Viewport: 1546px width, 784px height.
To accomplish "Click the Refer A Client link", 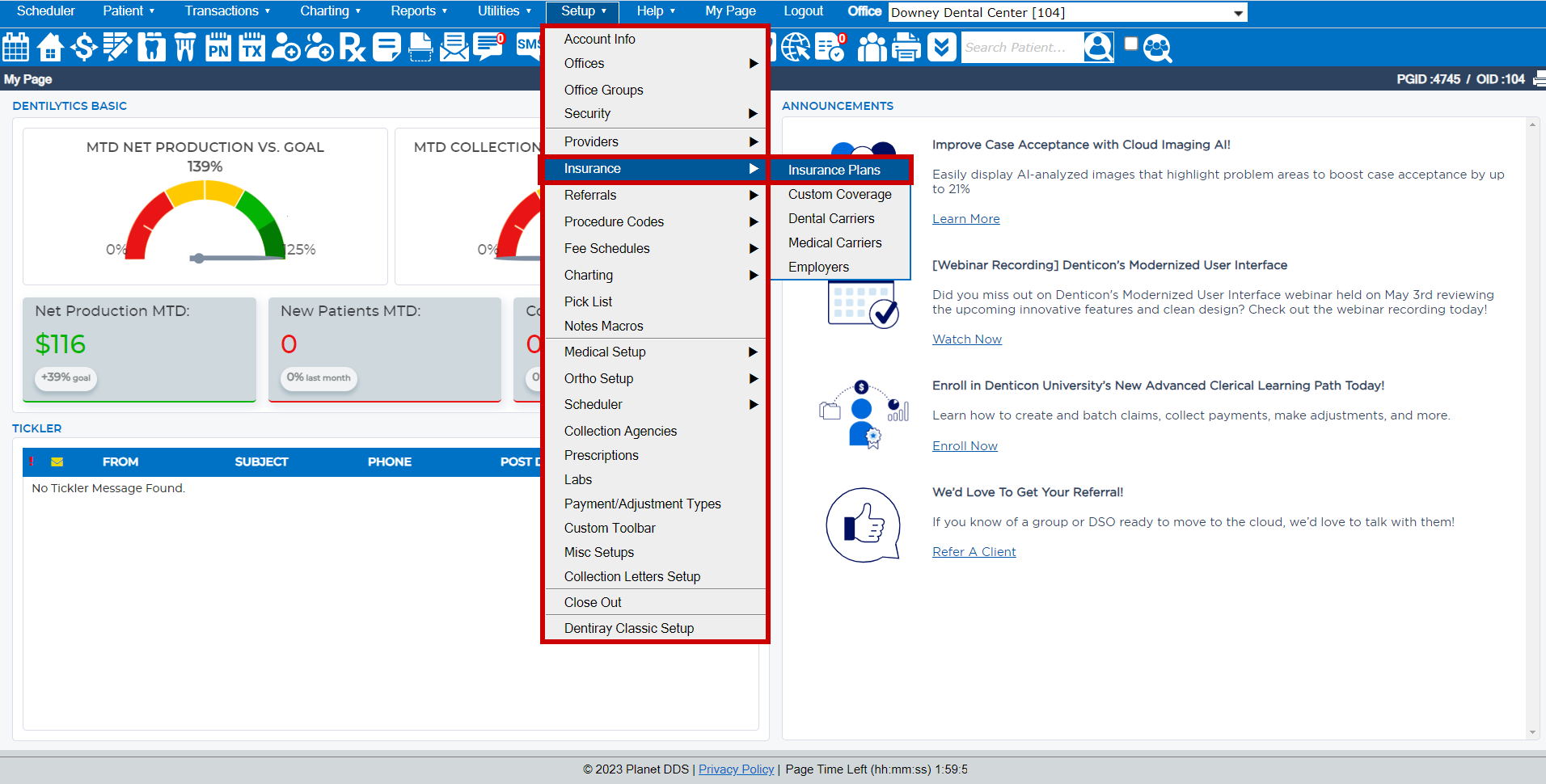I will [x=974, y=552].
